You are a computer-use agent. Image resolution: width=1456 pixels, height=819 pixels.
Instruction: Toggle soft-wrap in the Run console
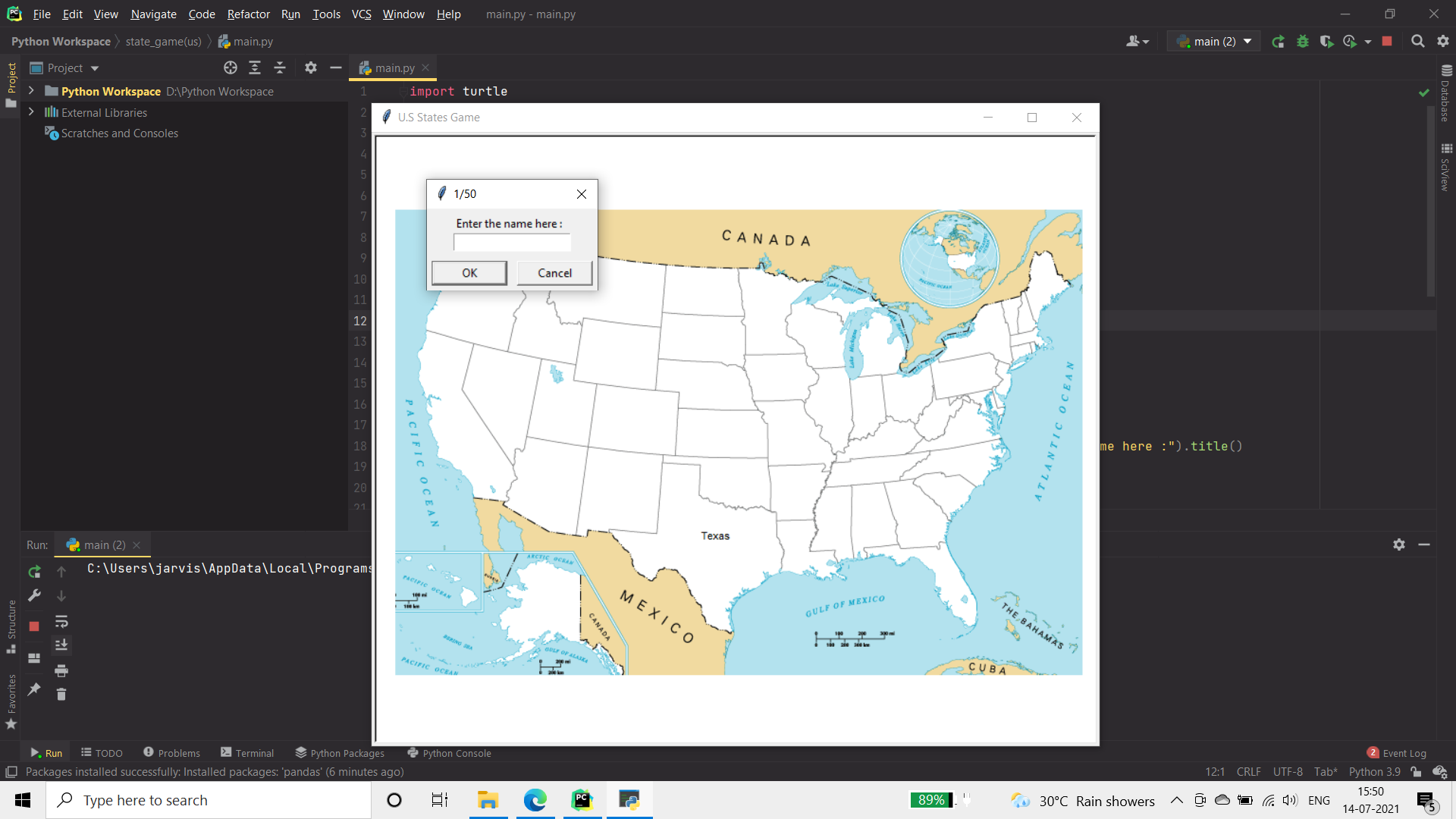[x=61, y=622]
